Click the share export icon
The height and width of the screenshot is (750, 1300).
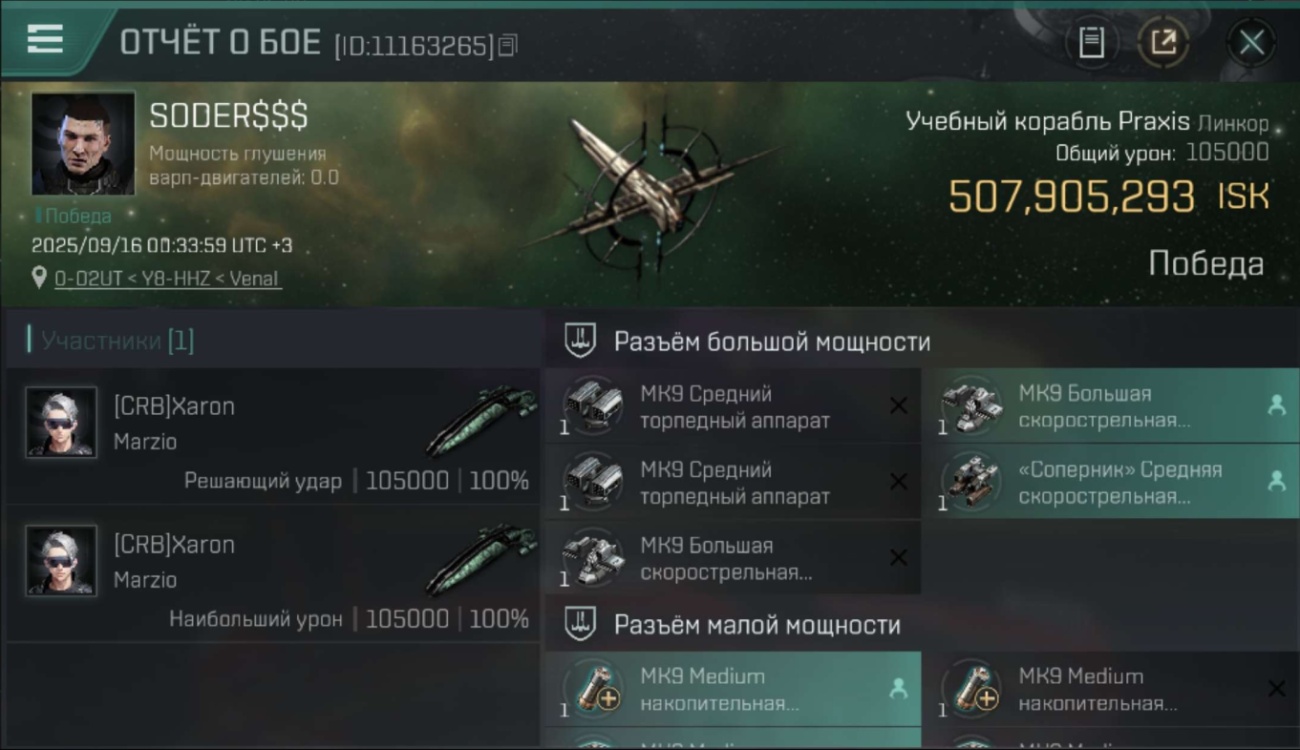(x=1164, y=42)
